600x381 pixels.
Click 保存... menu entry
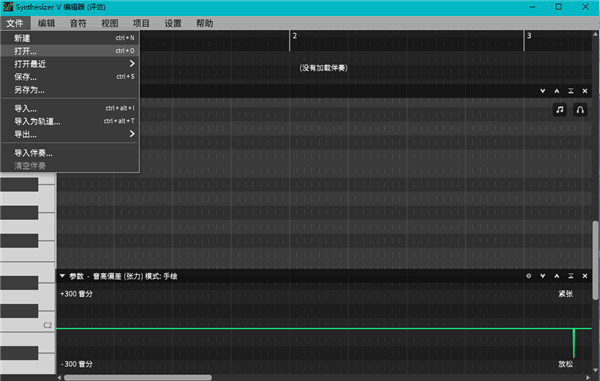tap(70, 77)
